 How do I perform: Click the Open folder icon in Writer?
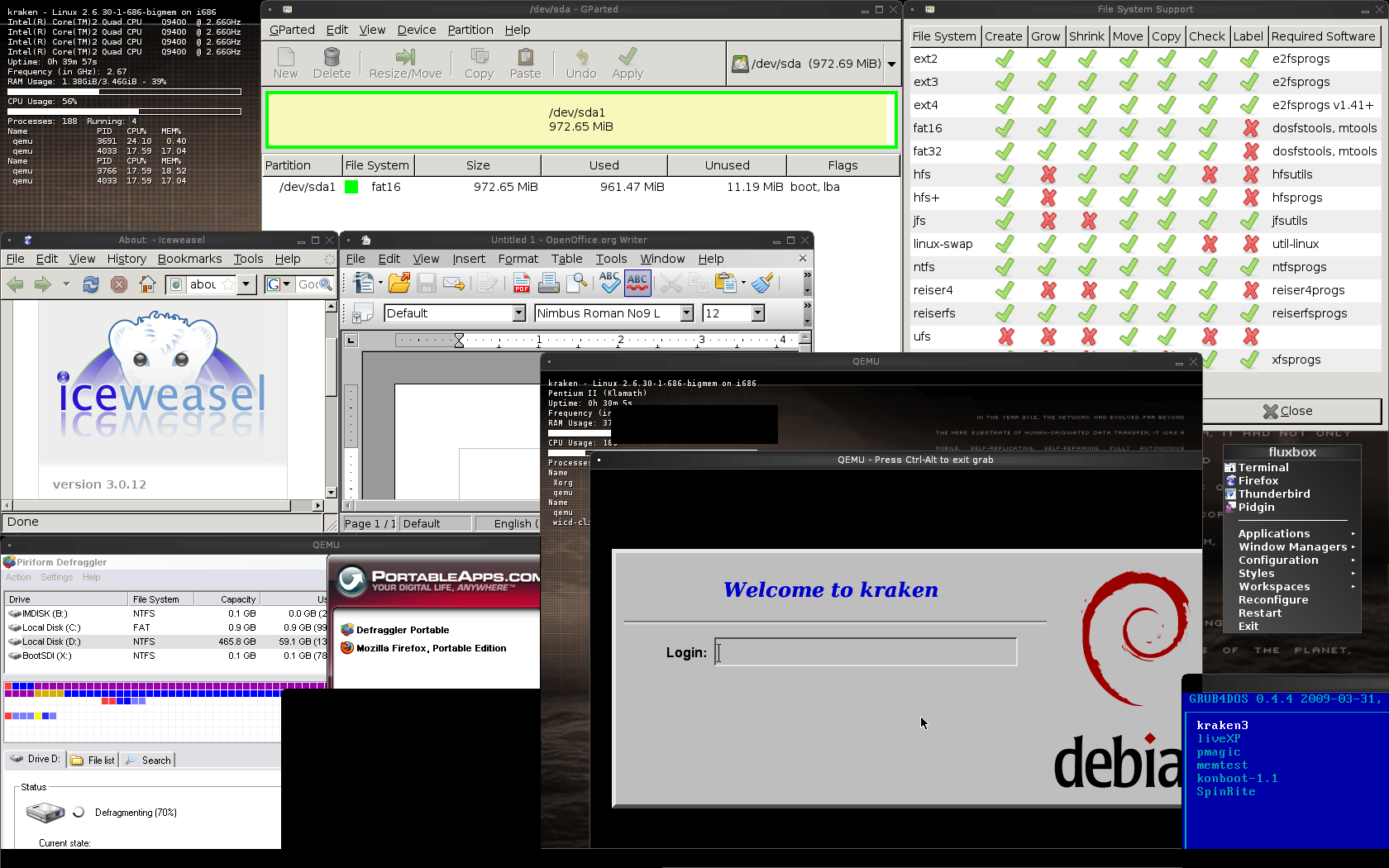click(399, 283)
